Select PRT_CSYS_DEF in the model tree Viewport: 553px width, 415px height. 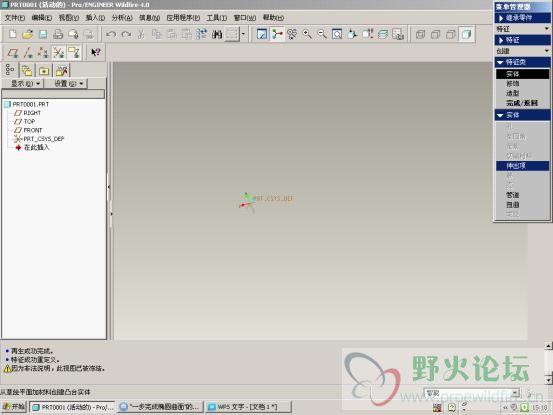pyautogui.click(x=44, y=139)
